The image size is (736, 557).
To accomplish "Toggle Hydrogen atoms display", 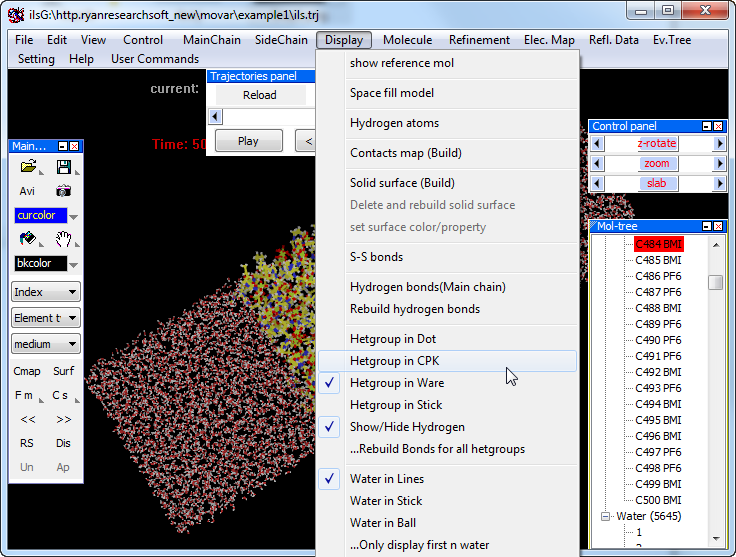I will tap(447, 123).
